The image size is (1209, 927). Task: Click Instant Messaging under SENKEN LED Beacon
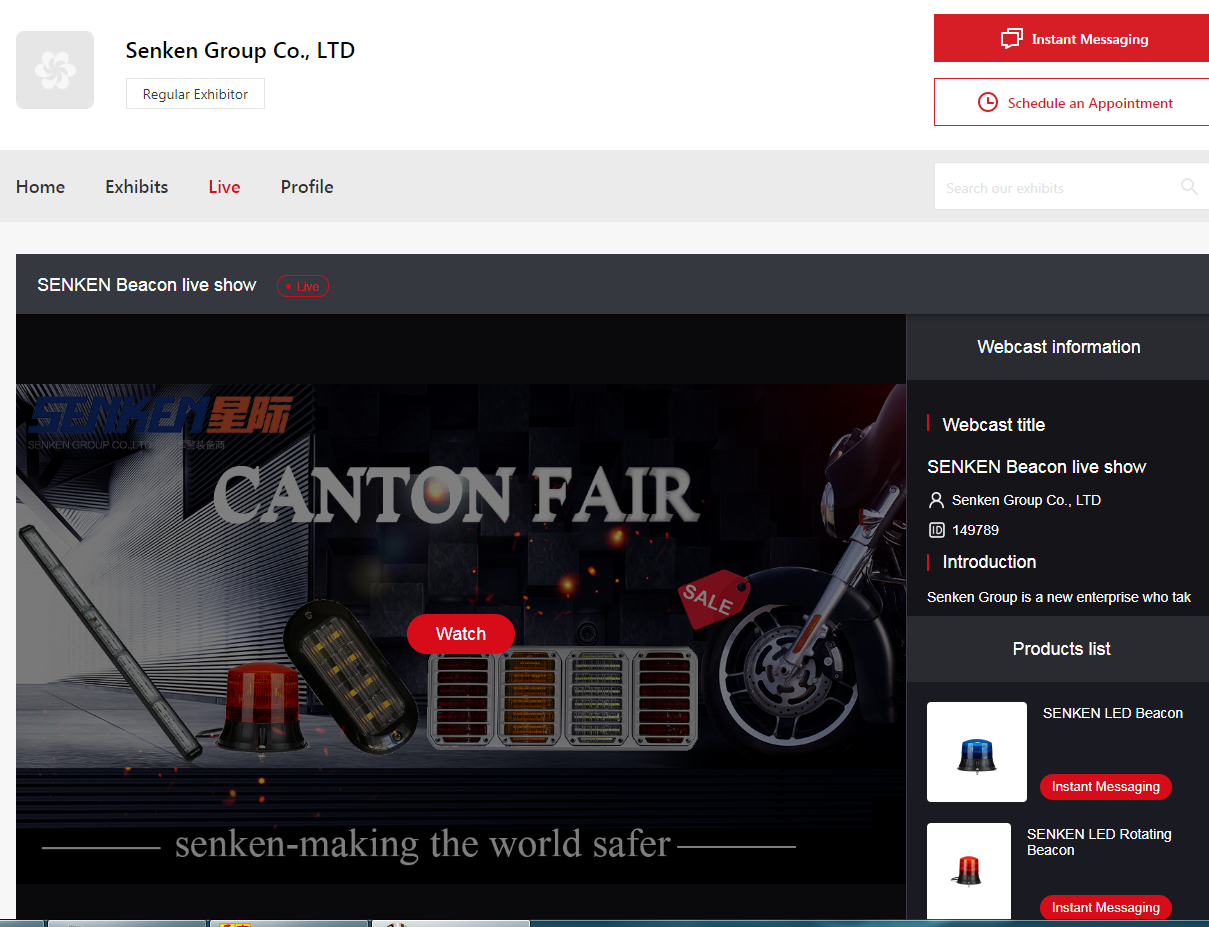[1105, 787]
